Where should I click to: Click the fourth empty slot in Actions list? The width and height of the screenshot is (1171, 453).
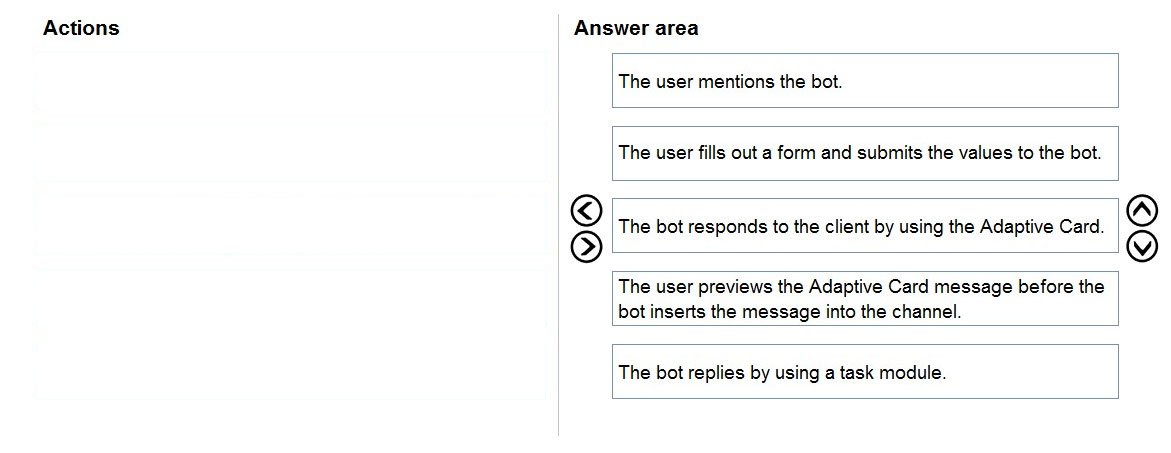coord(291,299)
